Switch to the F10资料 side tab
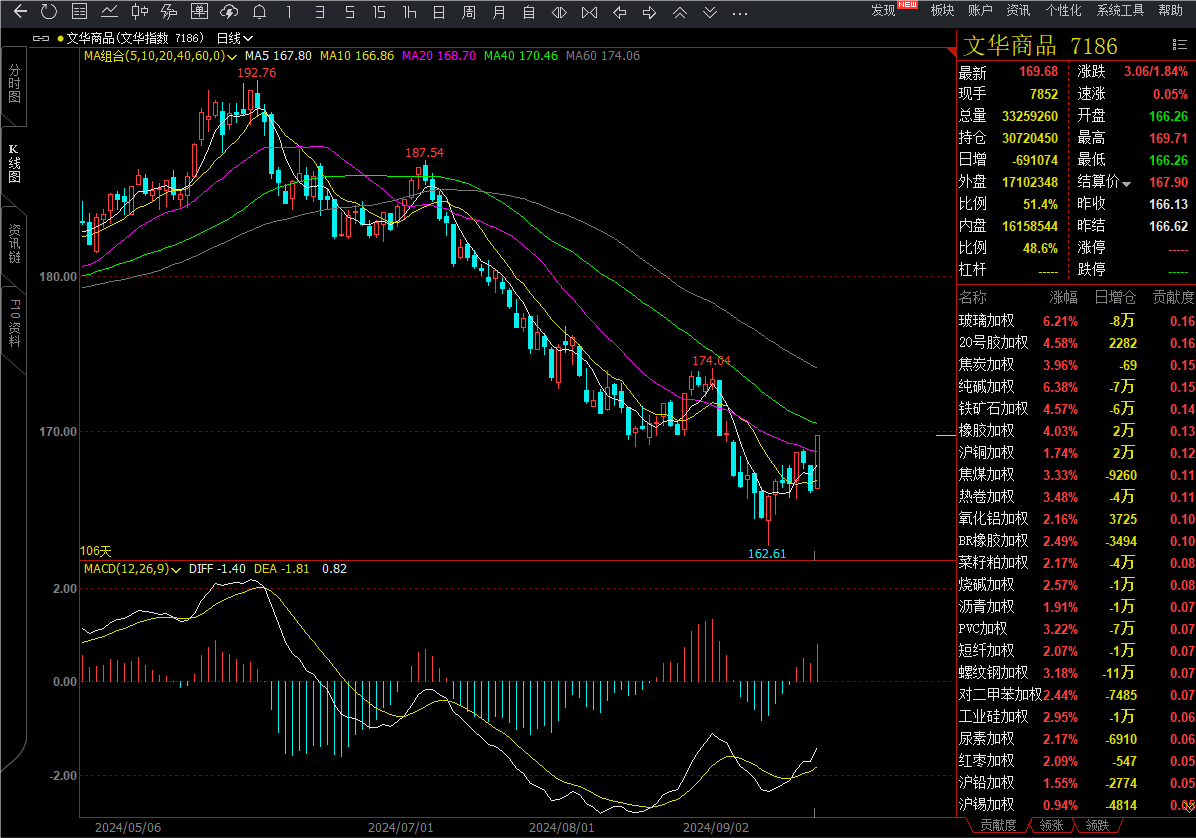 [14, 323]
